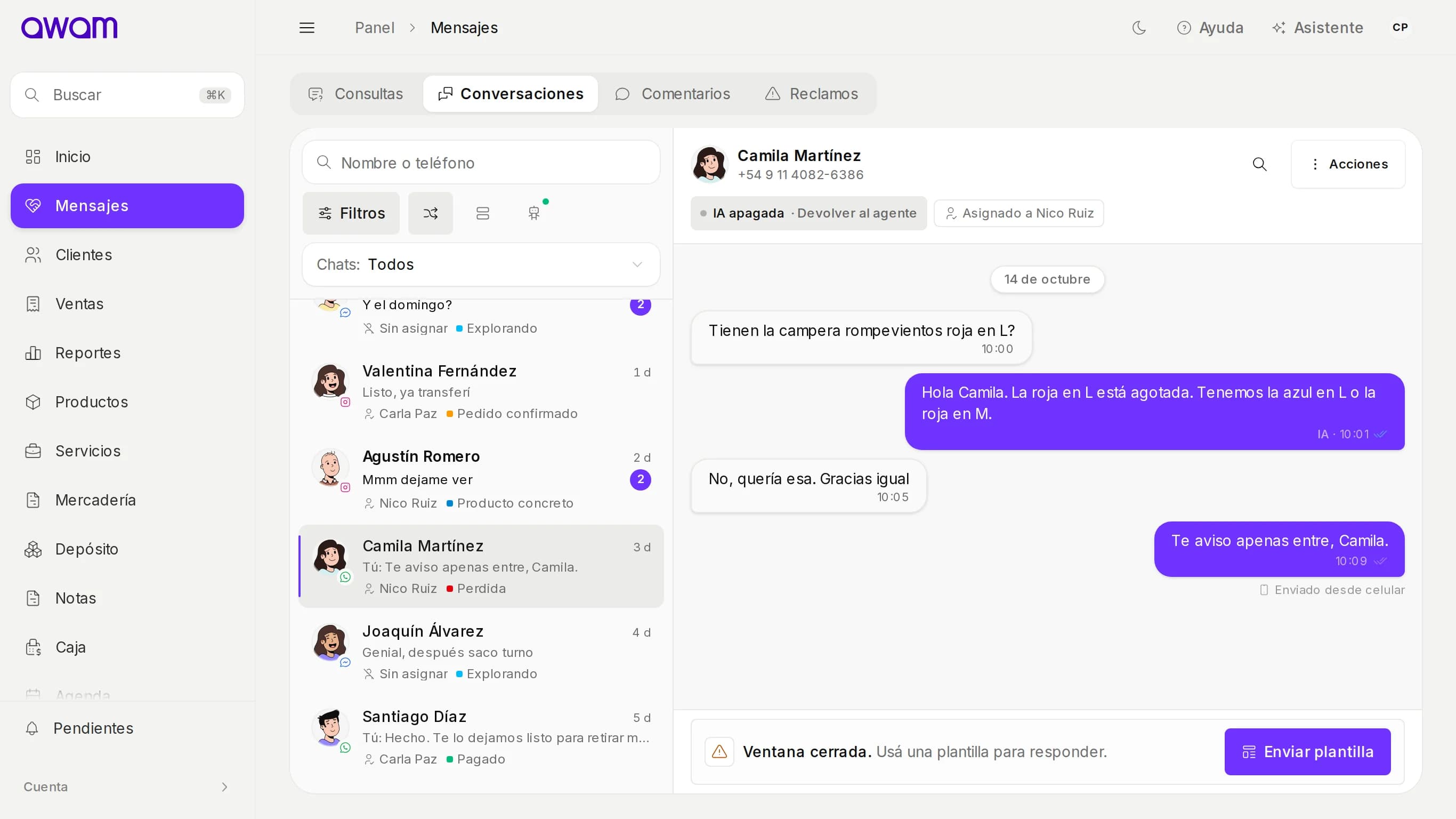Open Servicios in the sidebar
Screen dimensions: 1456x819
point(127,451)
